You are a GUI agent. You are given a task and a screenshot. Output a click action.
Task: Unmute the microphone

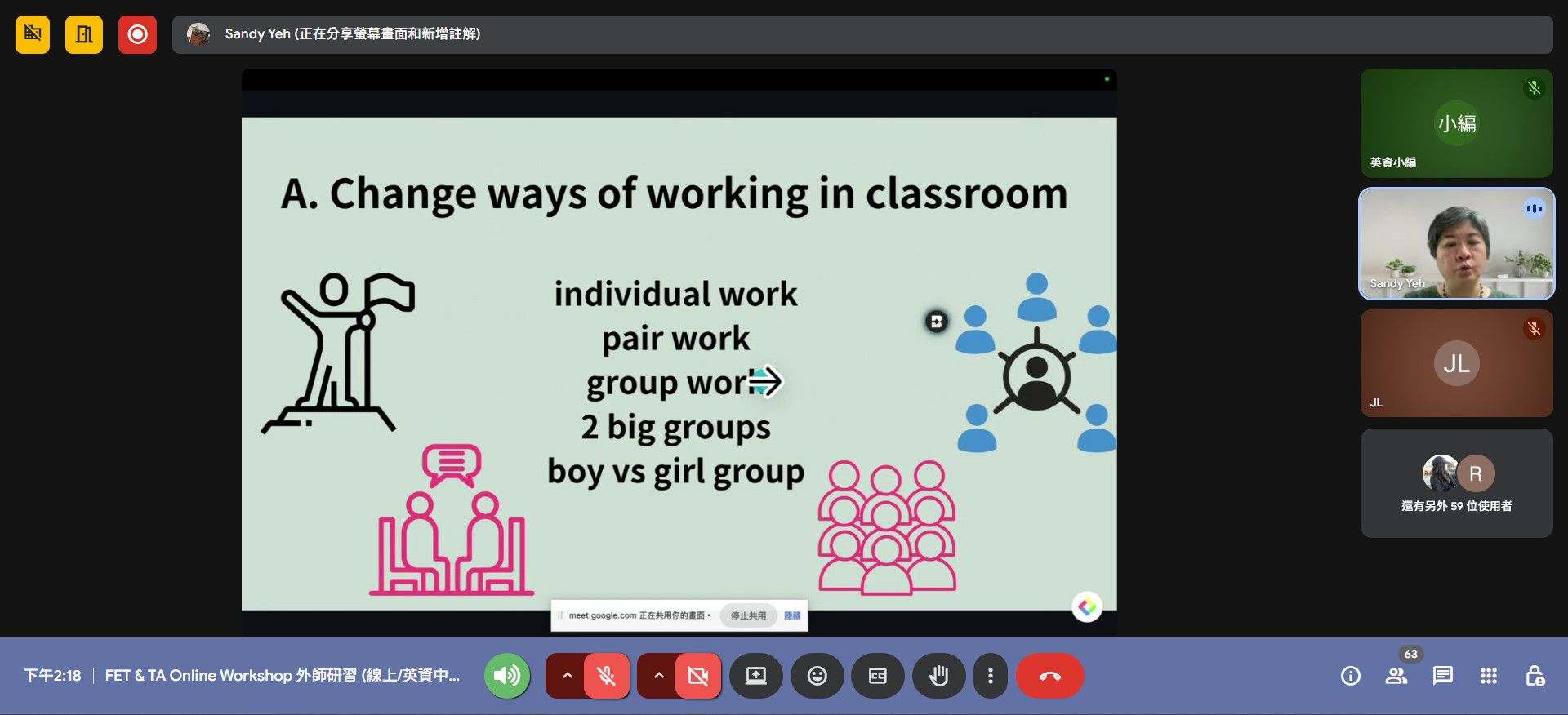(606, 676)
